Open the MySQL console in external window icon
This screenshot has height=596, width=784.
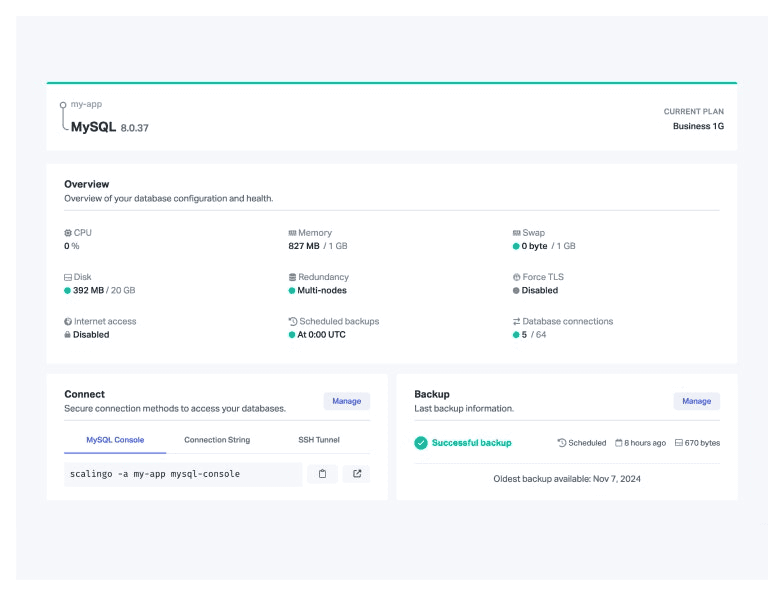356,474
